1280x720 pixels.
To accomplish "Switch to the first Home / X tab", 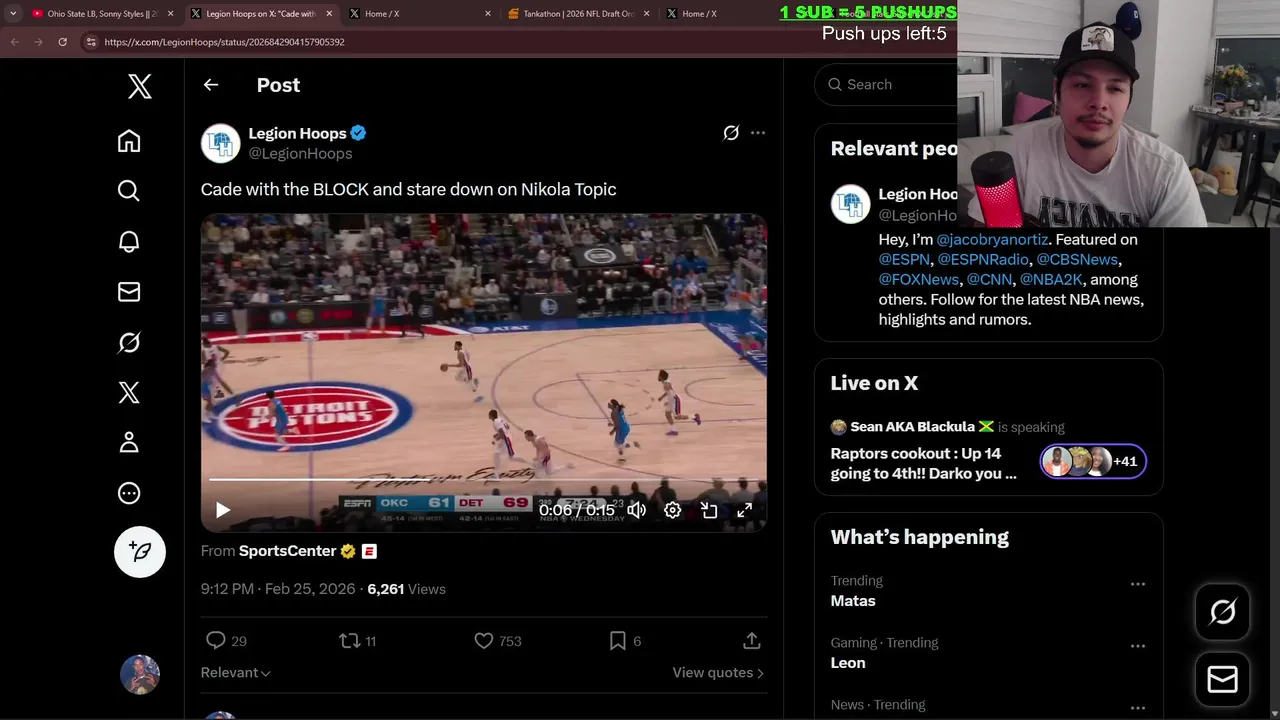I will pyautogui.click(x=420, y=14).
